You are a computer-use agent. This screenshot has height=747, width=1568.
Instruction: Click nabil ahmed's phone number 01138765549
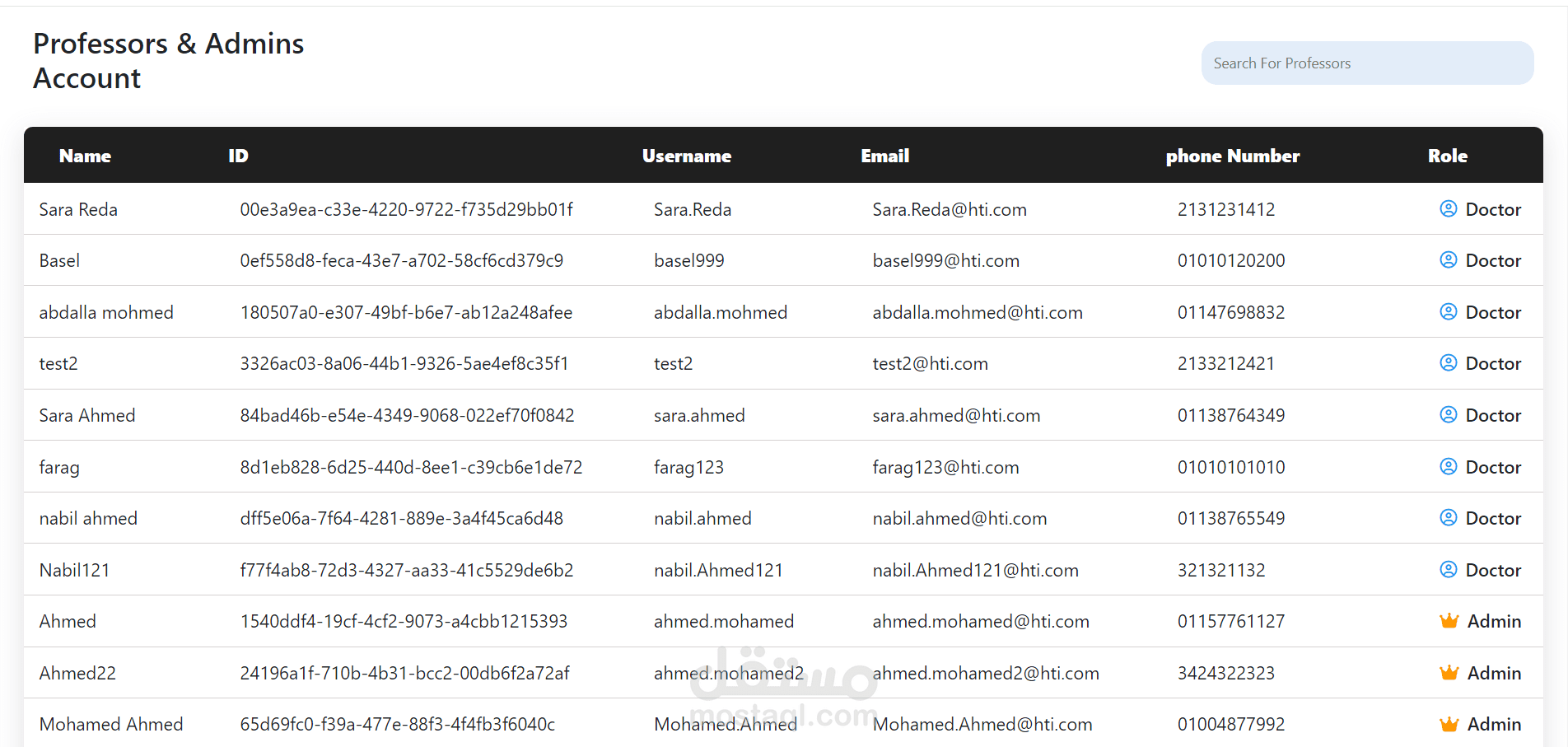(1230, 518)
